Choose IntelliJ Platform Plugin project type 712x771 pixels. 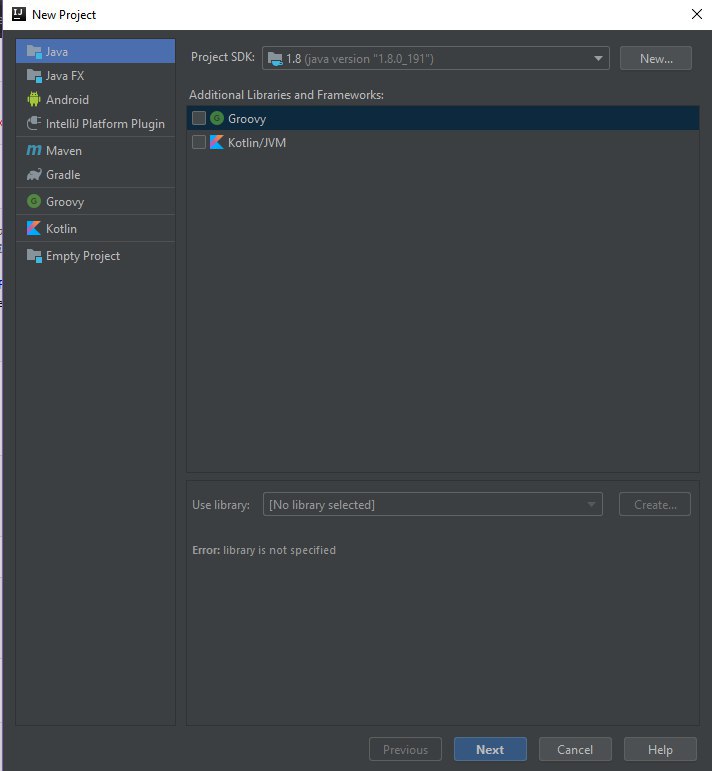tap(95, 123)
